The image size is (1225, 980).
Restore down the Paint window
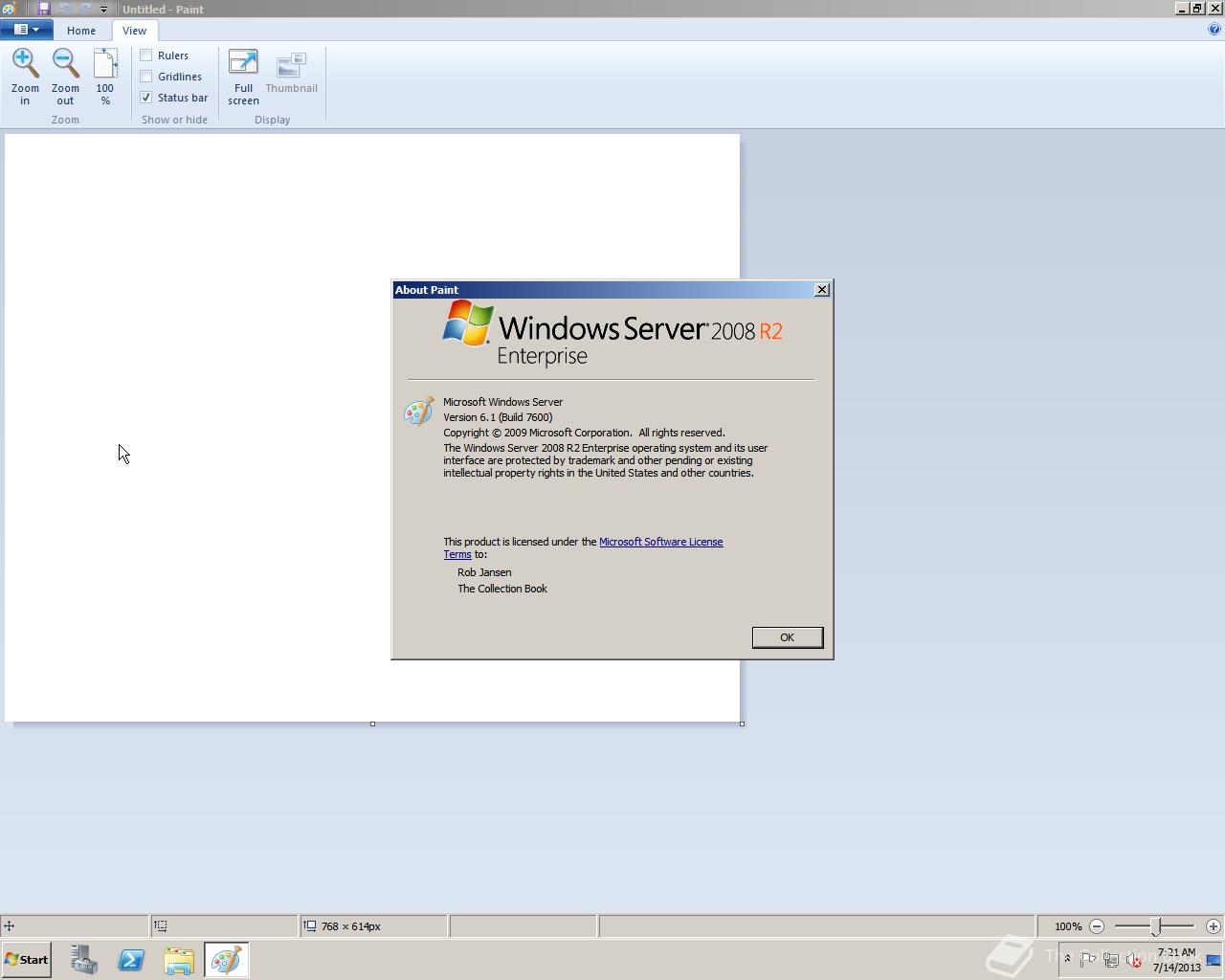pos(1197,9)
